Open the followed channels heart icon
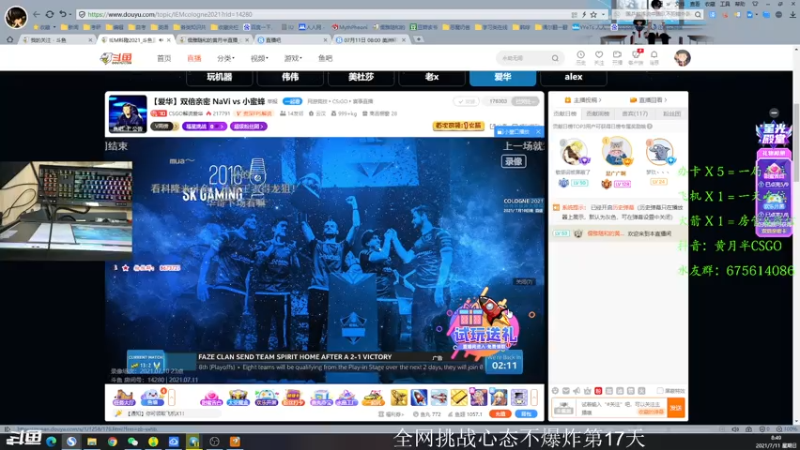Viewport: 800px width, 450px height. (x=599, y=57)
